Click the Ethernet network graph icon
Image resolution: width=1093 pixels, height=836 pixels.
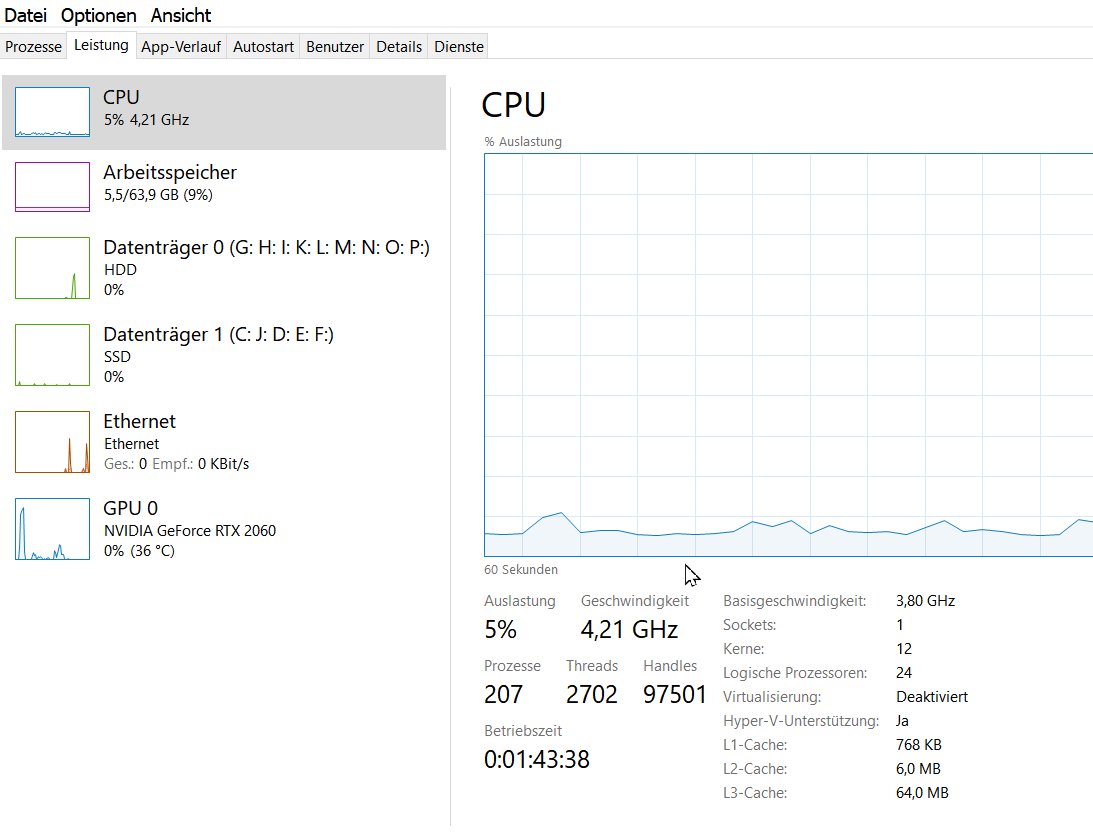tap(52, 442)
